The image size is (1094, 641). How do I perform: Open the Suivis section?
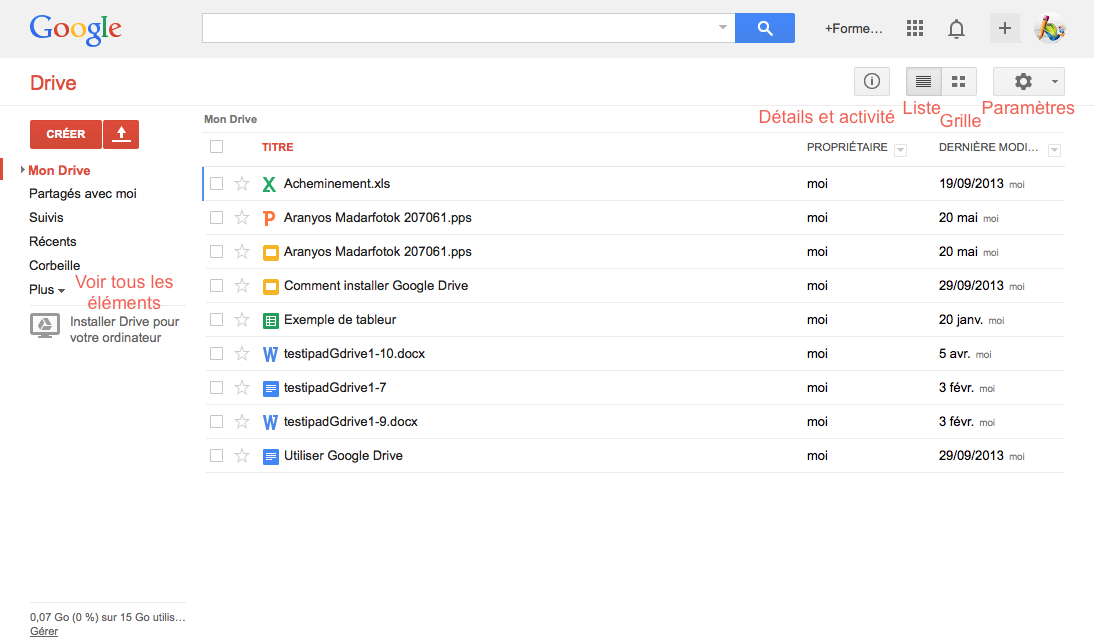coord(46,218)
